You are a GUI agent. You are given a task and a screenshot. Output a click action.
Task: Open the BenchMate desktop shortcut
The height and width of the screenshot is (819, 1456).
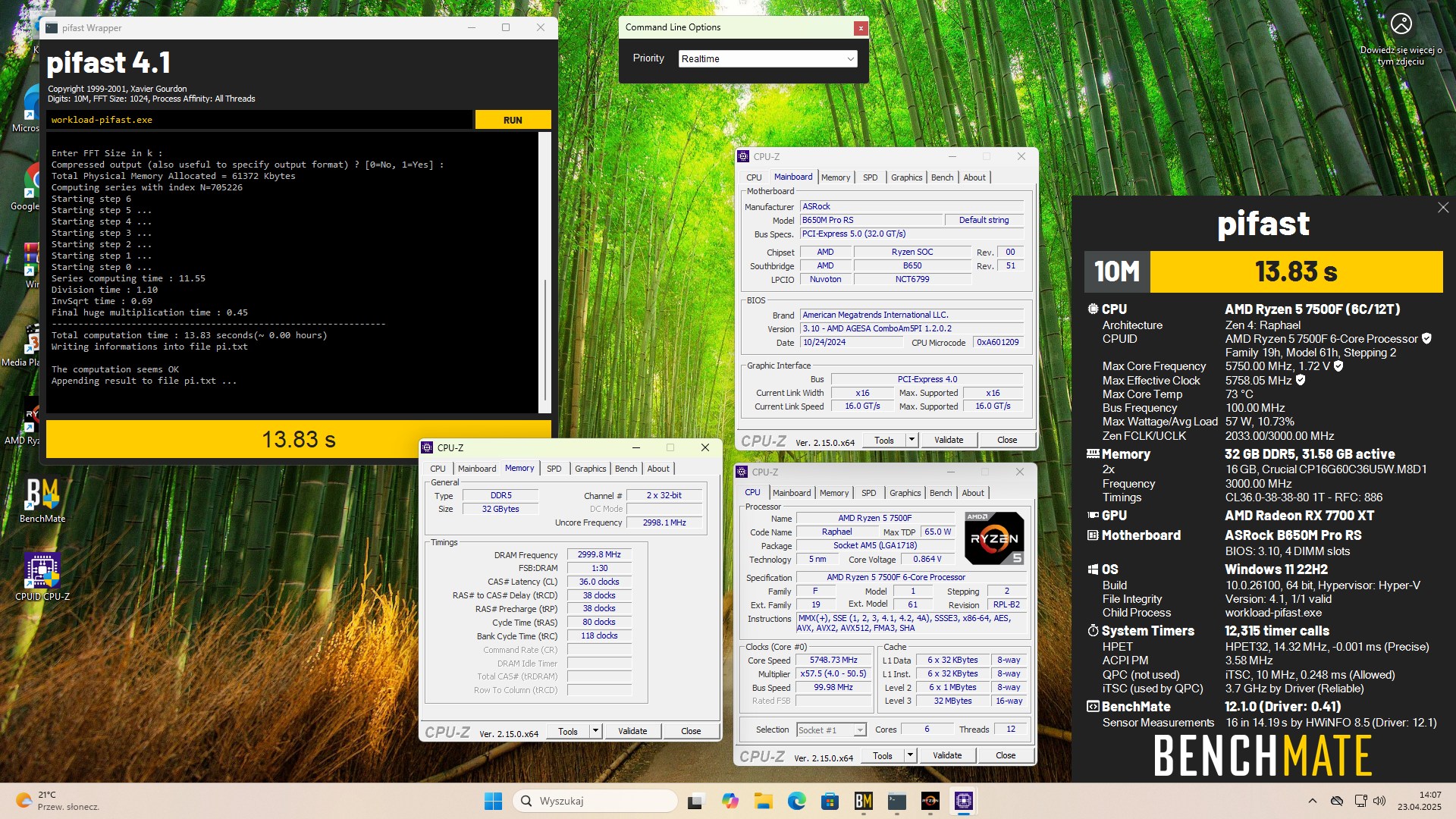[42, 500]
